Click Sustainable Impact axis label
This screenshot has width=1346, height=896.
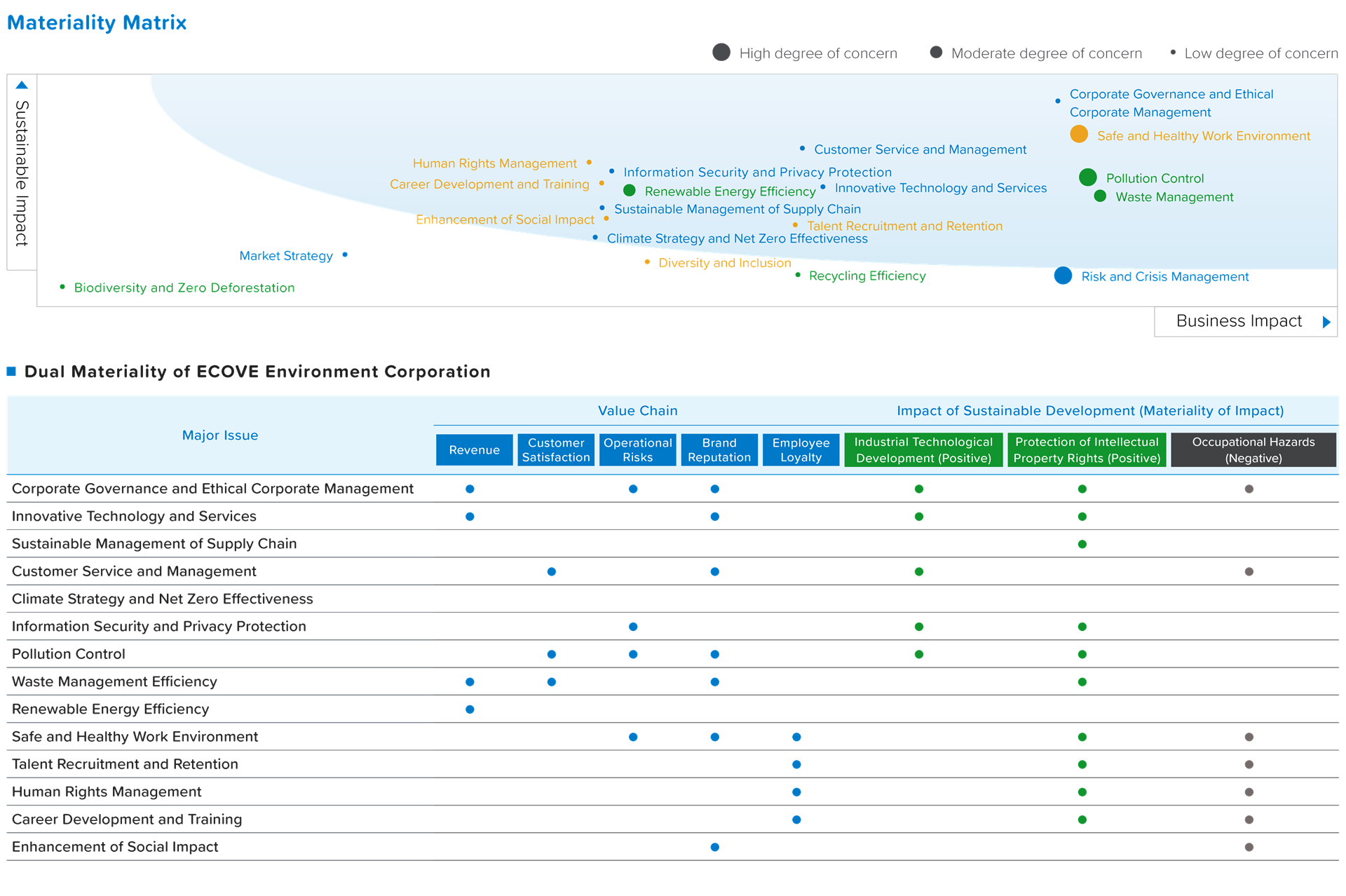pyautogui.click(x=22, y=173)
